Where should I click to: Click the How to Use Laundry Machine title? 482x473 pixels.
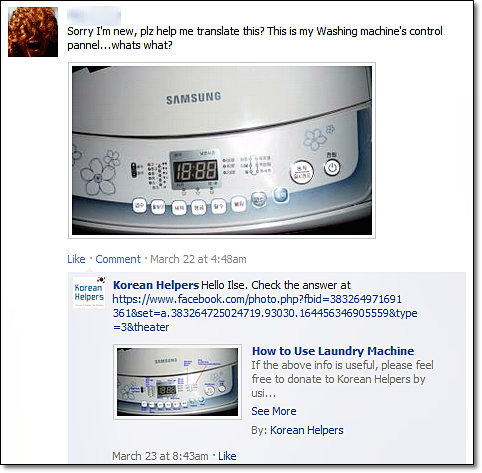click(x=333, y=351)
